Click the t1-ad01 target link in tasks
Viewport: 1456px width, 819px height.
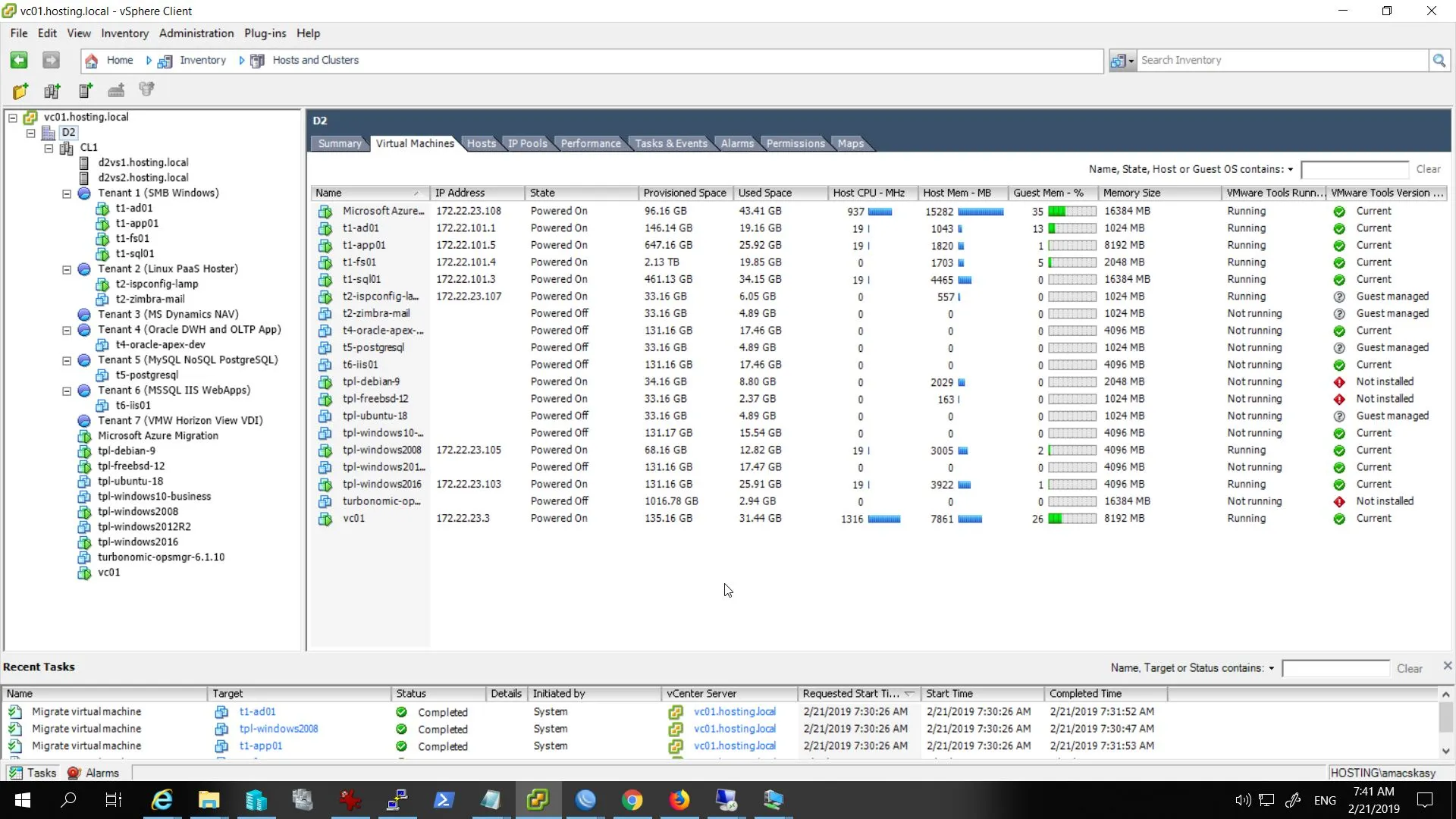pos(258,712)
